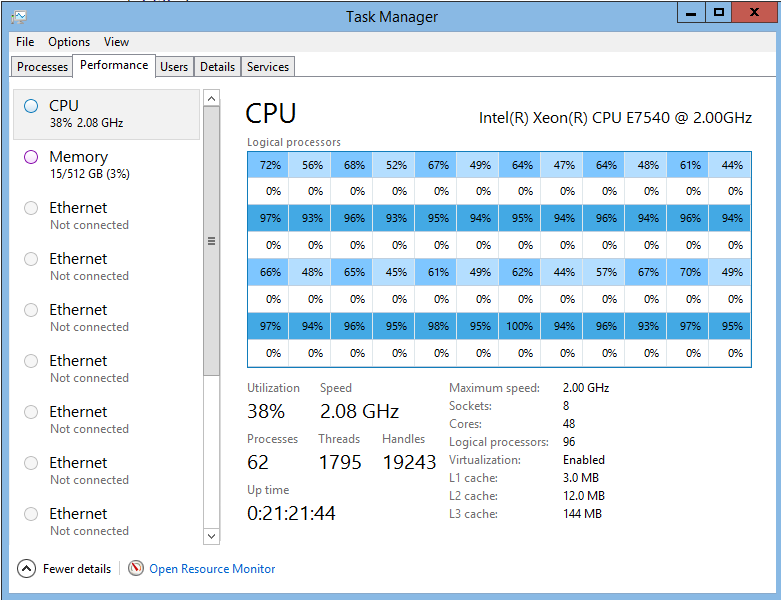Screen dimensions: 781x600
Task: Click the 100% logical processor cell
Action: [520, 326]
